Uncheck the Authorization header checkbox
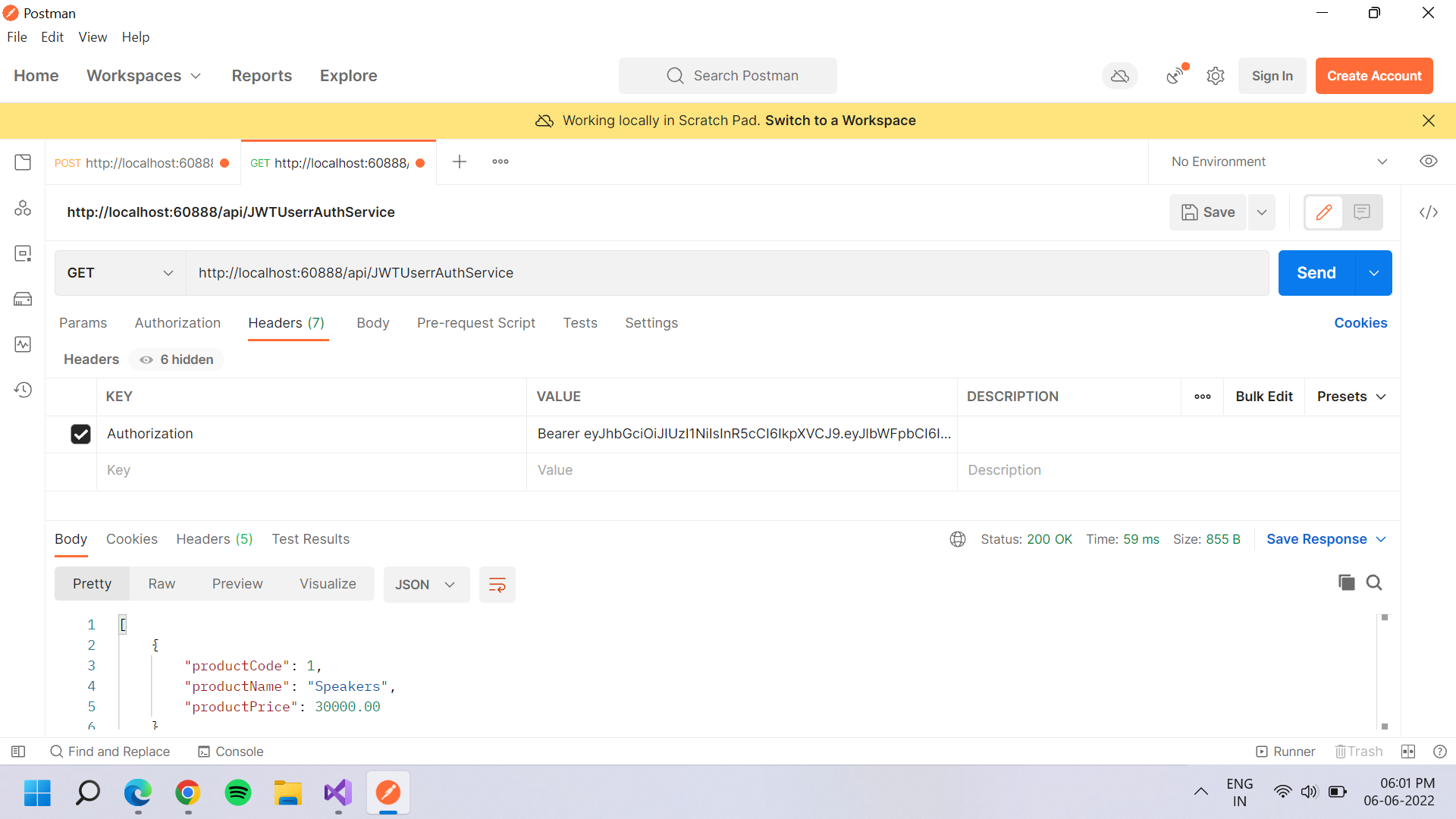This screenshot has height=819, width=1456. 80,434
